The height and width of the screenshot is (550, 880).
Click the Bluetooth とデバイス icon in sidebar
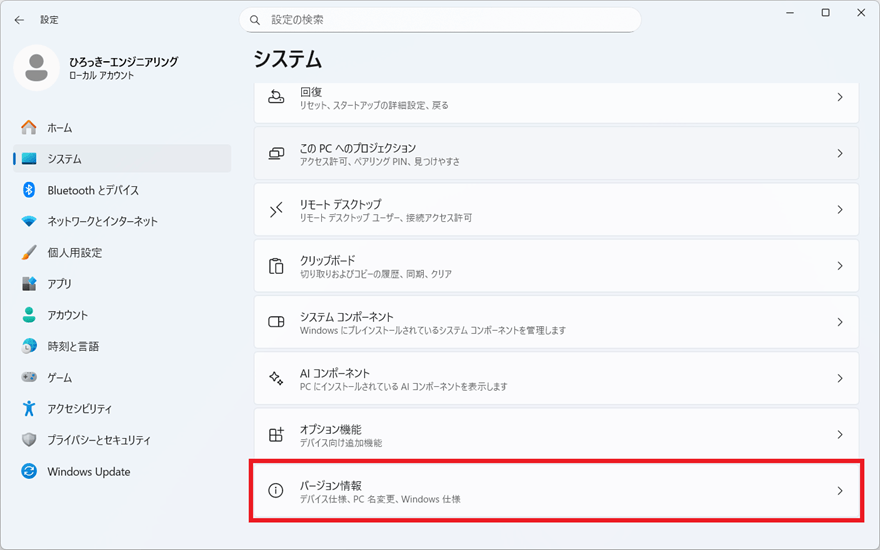(29, 190)
